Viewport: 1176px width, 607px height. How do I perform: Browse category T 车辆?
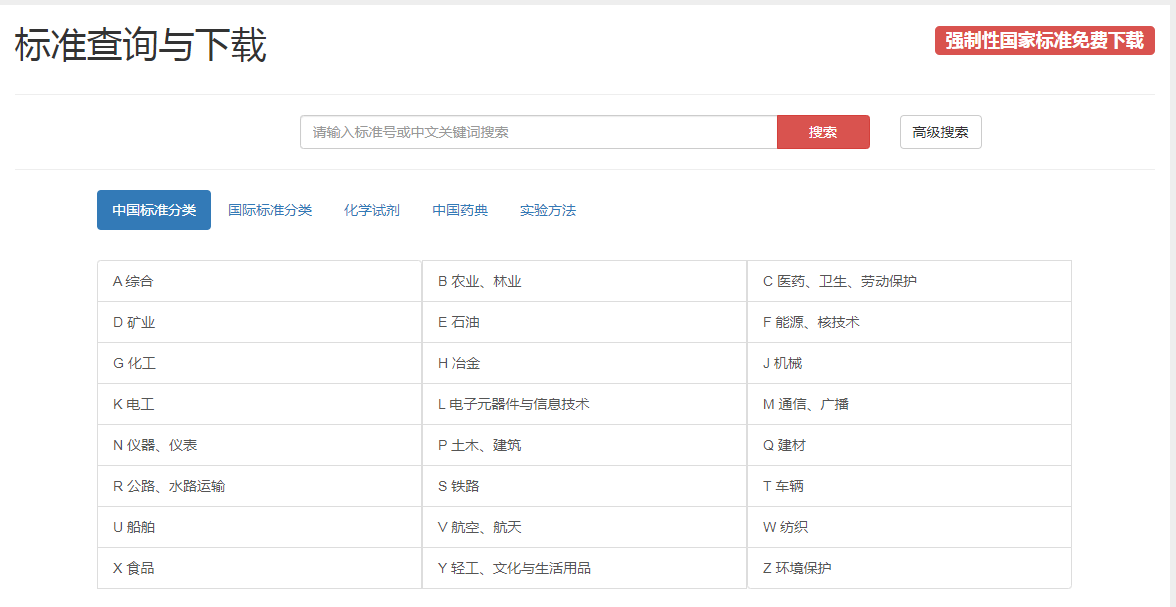[784, 487]
